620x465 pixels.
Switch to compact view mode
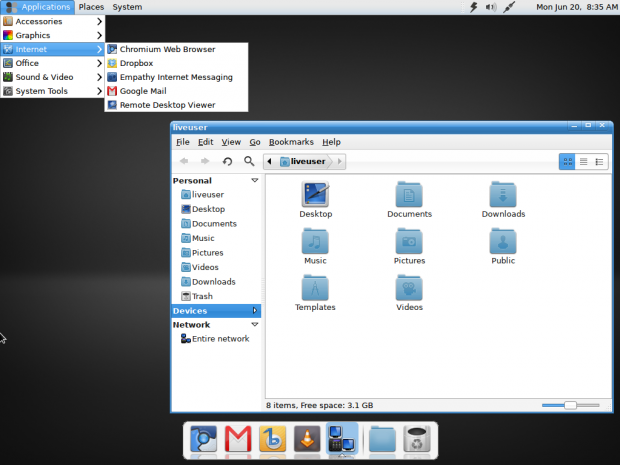599,161
